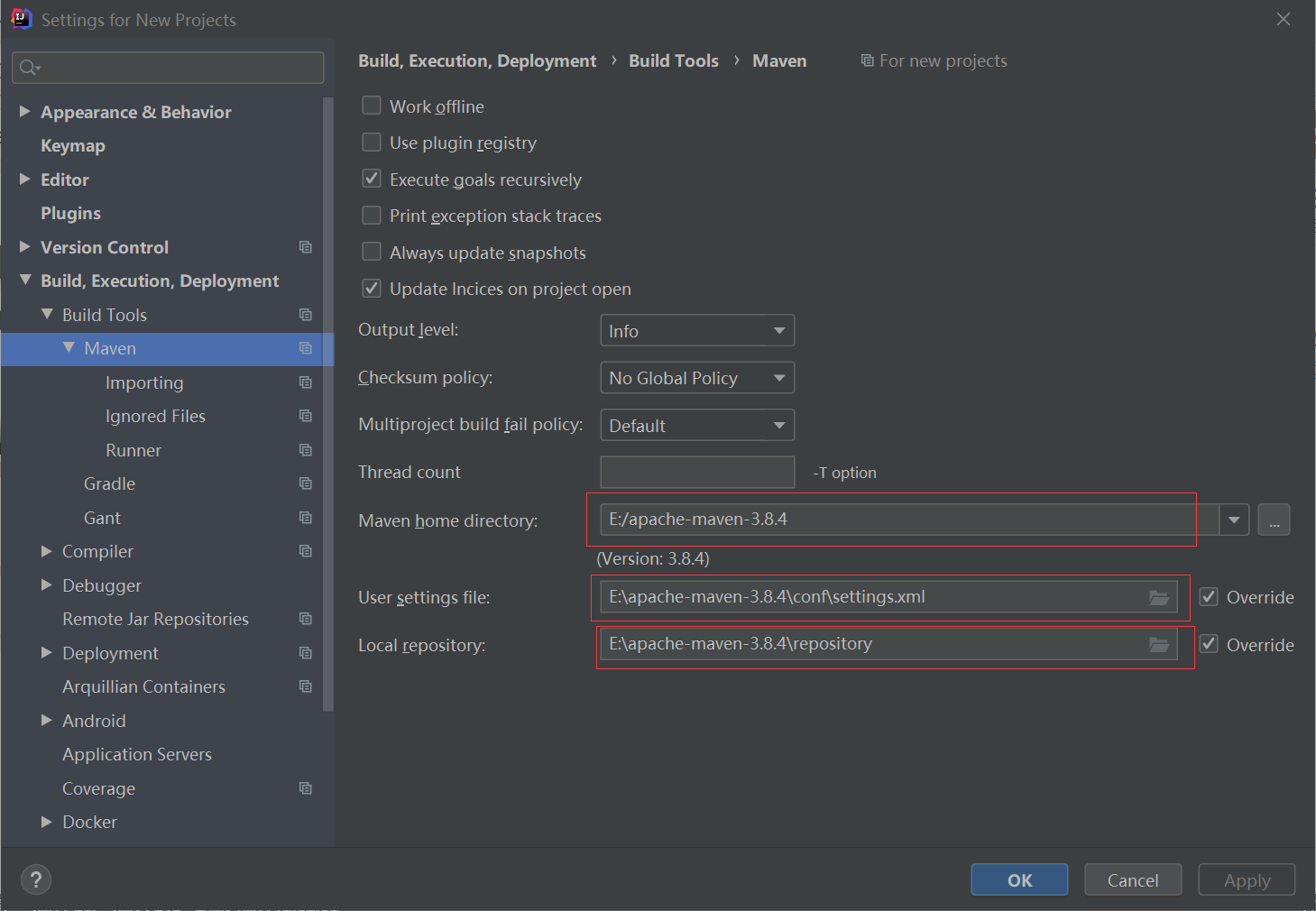This screenshot has width=1316, height=911.
Task: Click the User settings file path field
Action: [888, 597]
